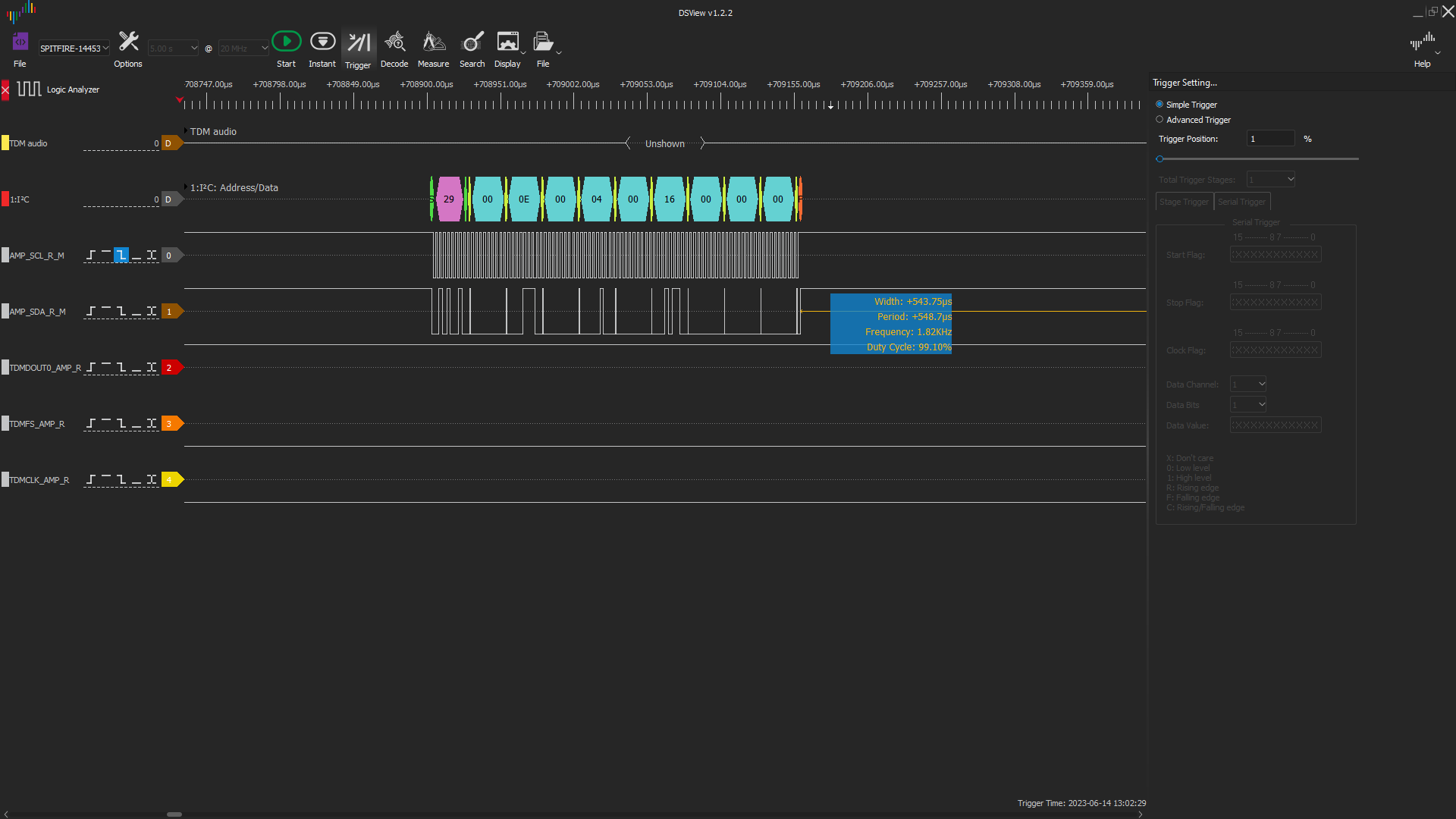This screenshot has height=819, width=1456.
Task: Open the Display settings icon
Action: coord(508,42)
